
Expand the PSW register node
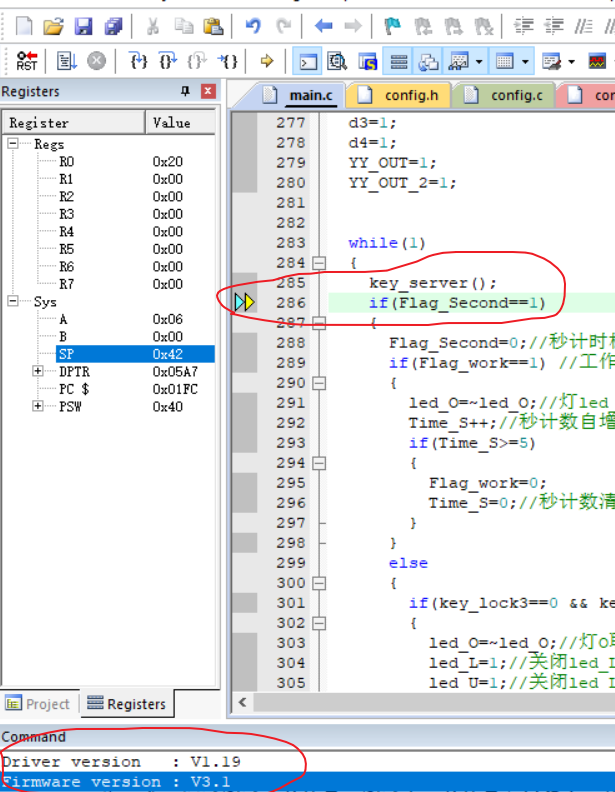click(38, 406)
